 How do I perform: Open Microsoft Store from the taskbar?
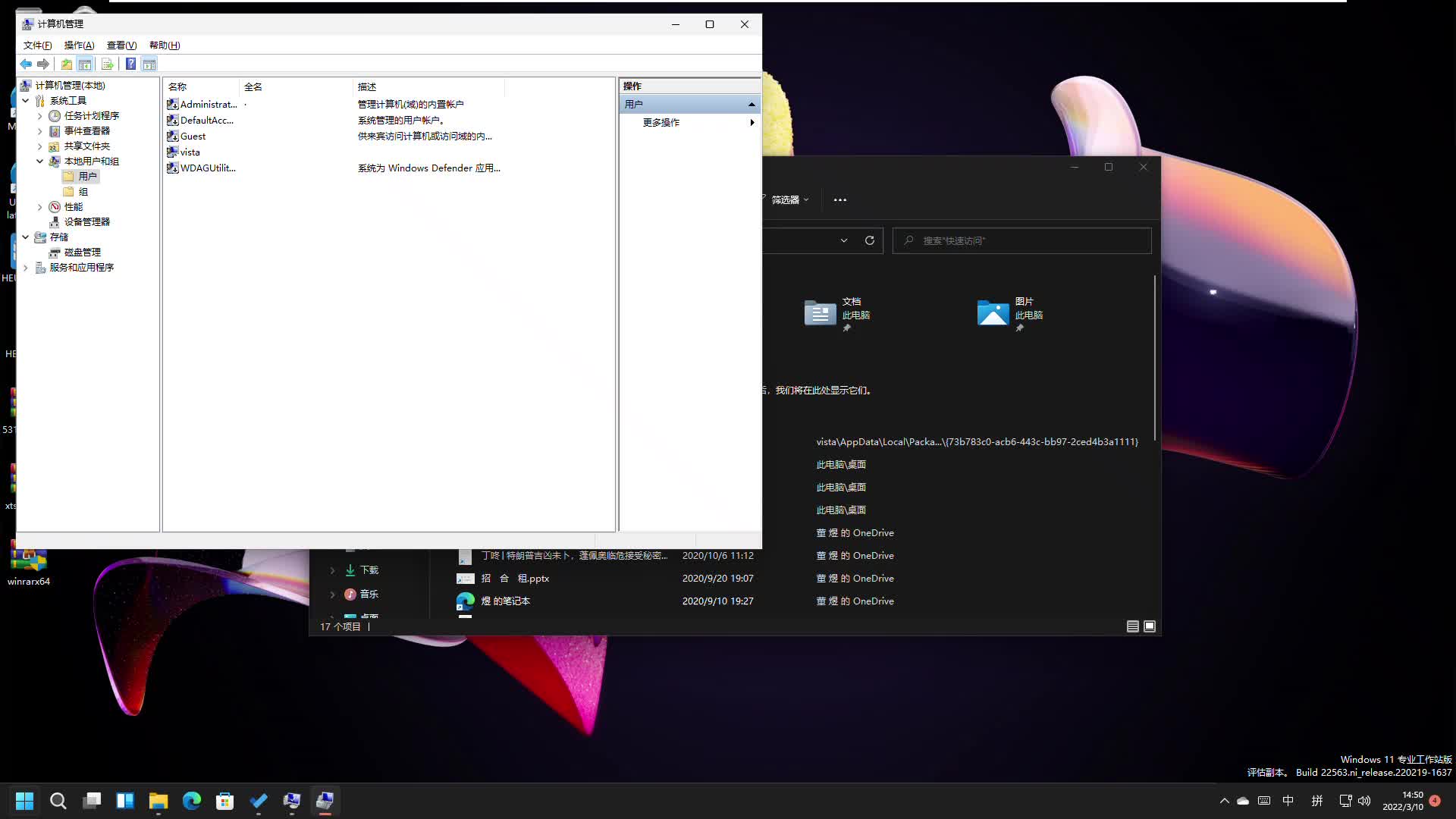pyautogui.click(x=224, y=801)
